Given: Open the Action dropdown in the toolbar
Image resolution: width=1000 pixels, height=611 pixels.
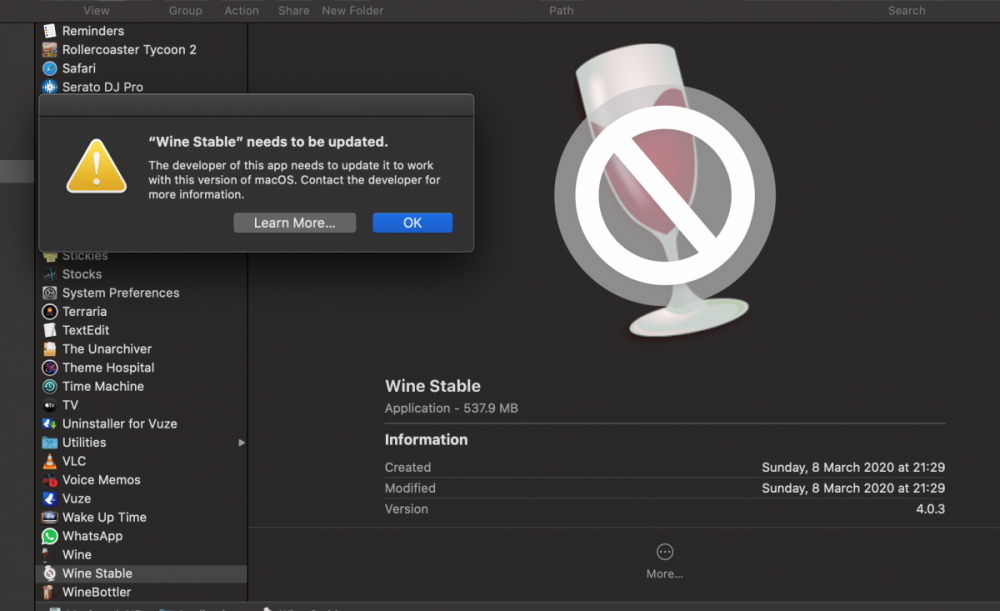Looking at the screenshot, I should [241, 10].
